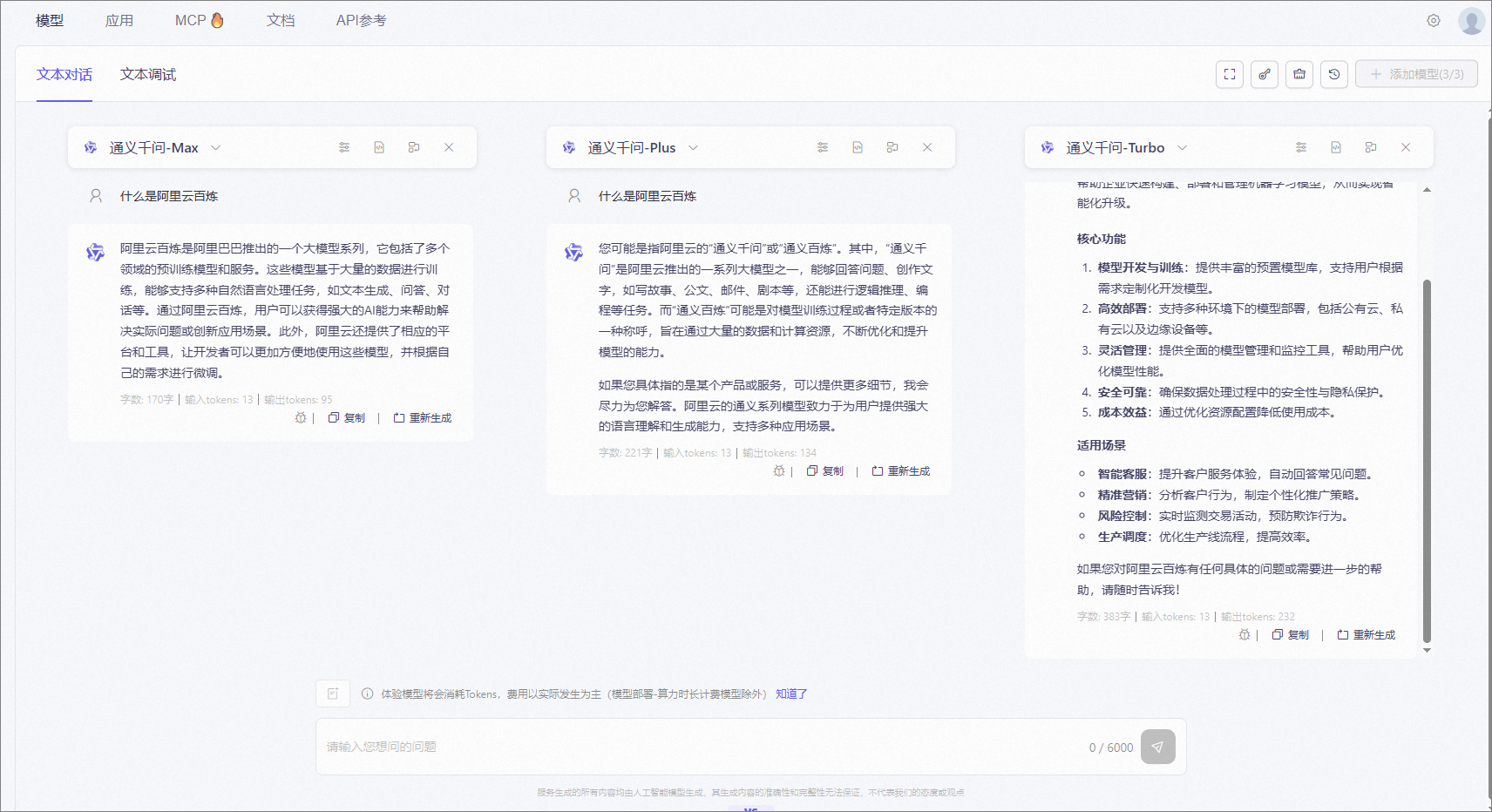
Task: Click the 核心功能 heading in Turbo reply
Action: coord(1102,239)
